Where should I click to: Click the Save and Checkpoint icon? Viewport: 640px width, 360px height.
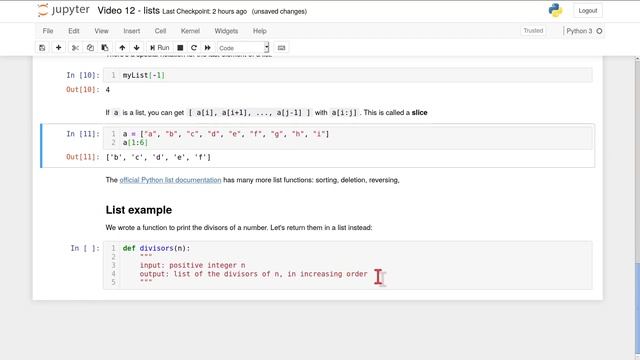pyautogui.click(x=42, y=48)
